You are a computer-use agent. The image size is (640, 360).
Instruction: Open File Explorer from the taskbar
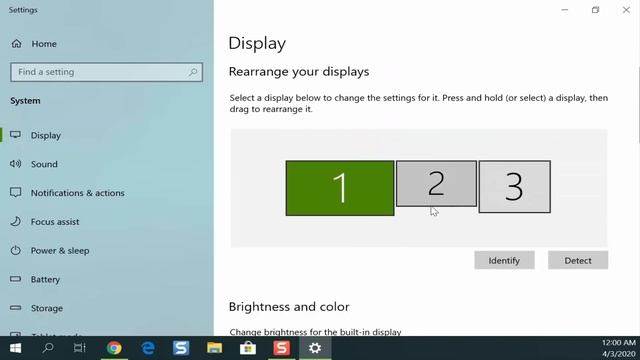click(214, 348)
